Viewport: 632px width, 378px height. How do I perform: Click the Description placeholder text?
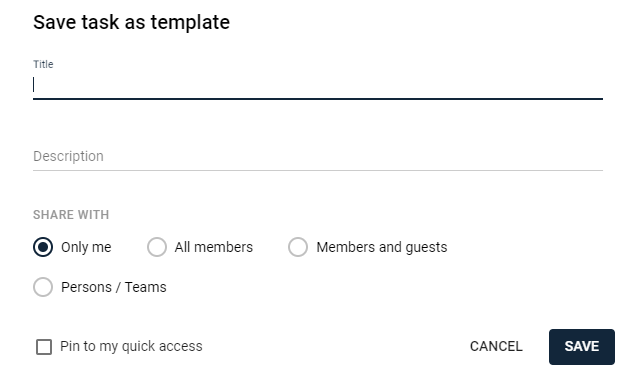tap(68, 156)
